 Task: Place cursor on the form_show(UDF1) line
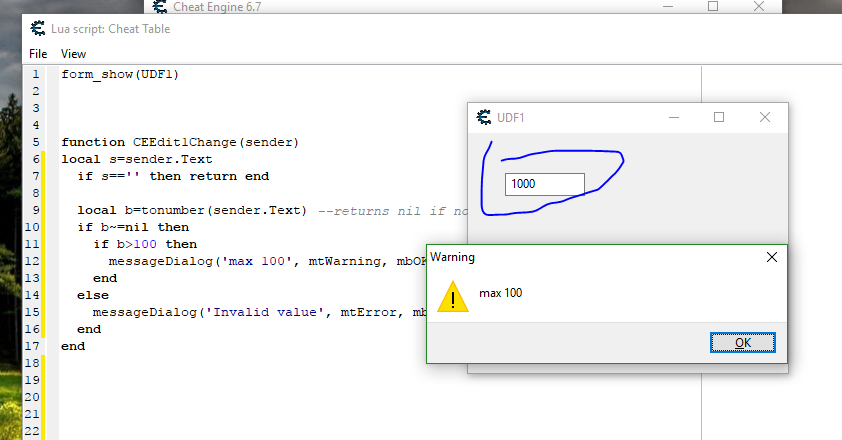(120, 74)
